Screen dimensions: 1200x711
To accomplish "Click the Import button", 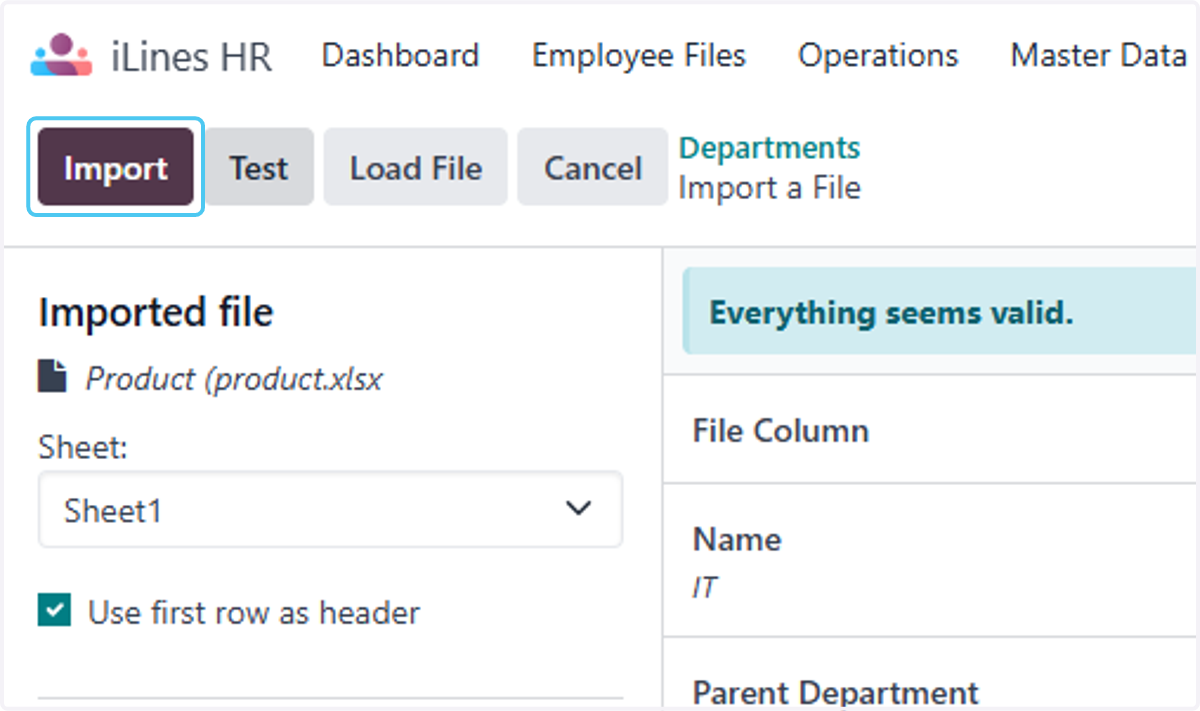I will (x=116, y=167).
